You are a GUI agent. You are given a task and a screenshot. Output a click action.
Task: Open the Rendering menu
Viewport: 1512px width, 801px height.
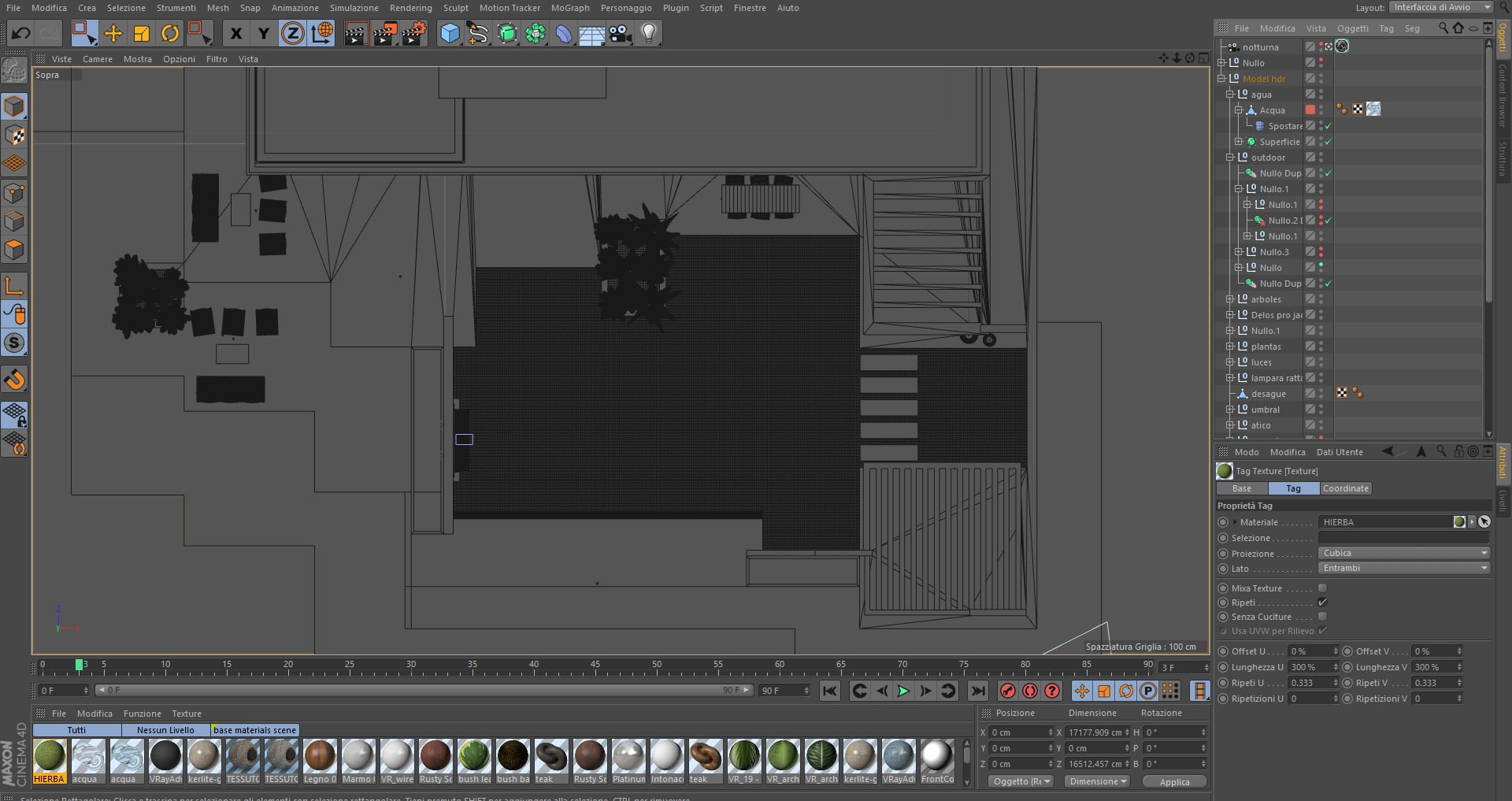[x=411, y=8]
